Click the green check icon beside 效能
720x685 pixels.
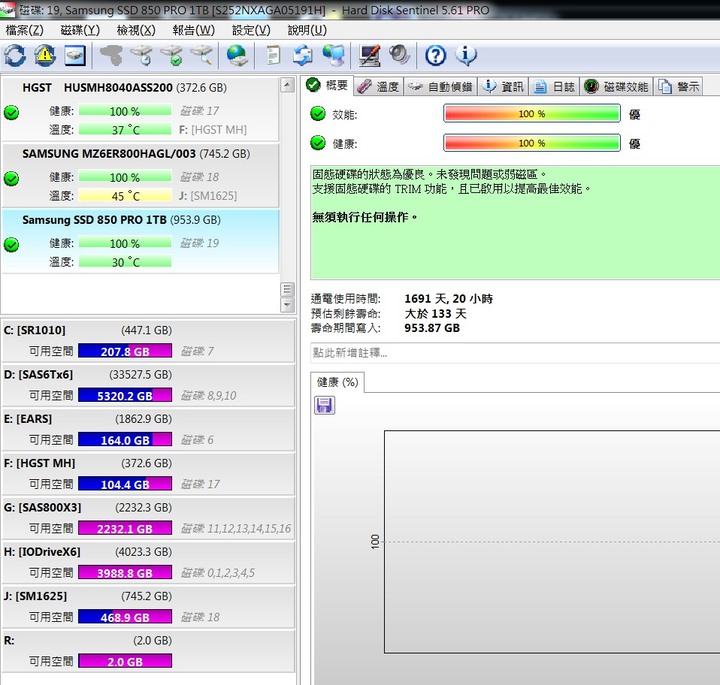318,113
